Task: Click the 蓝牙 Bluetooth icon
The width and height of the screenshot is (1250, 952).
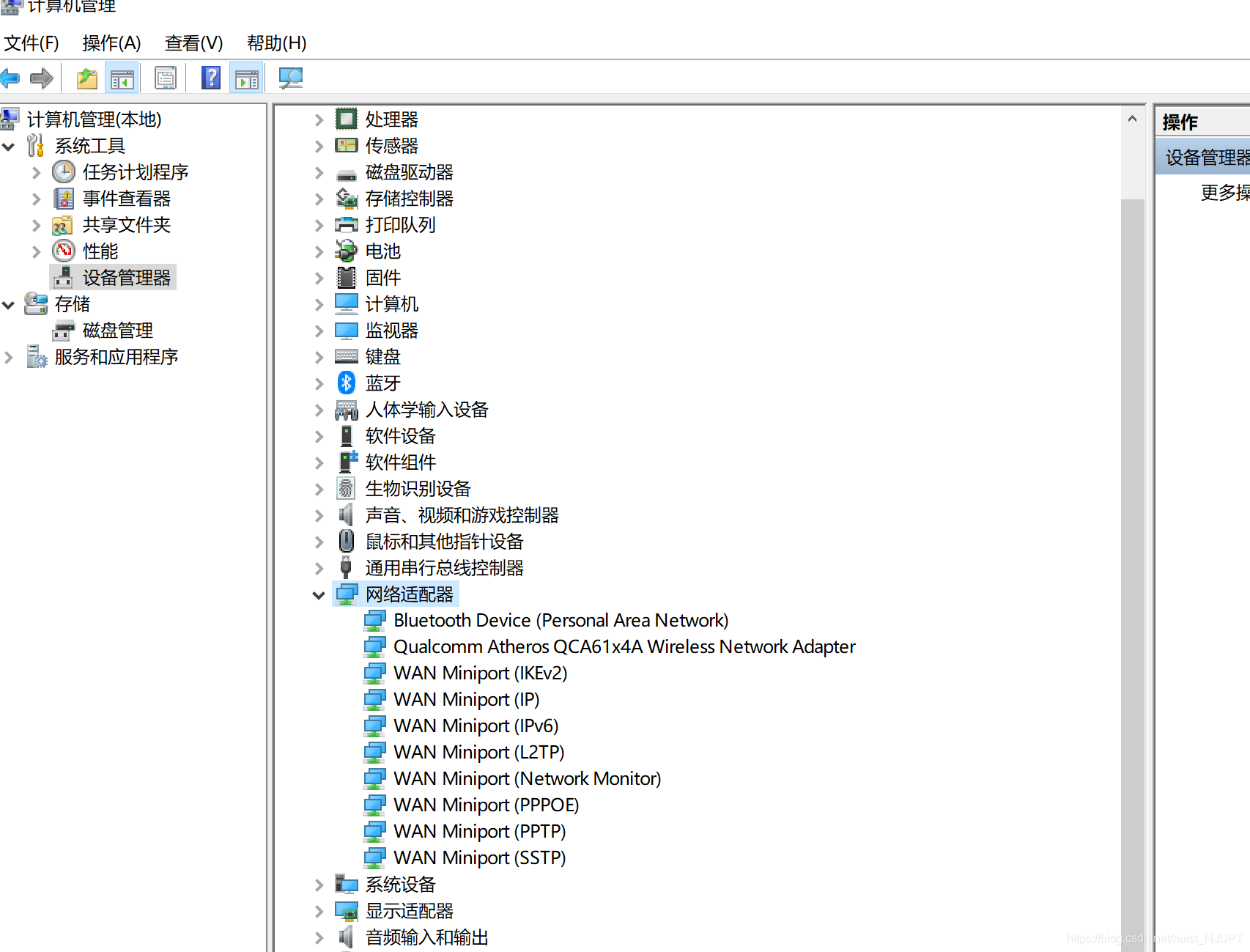Action: point(347,383)
